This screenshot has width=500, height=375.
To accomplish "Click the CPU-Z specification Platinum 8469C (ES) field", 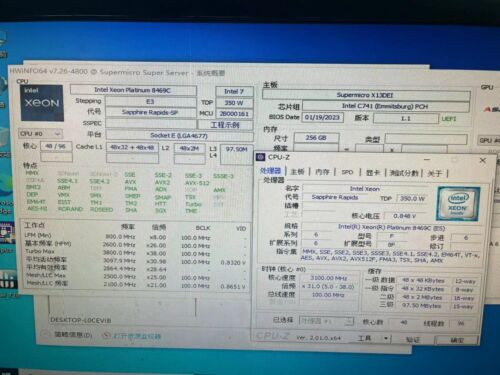I will click(392, 228).
